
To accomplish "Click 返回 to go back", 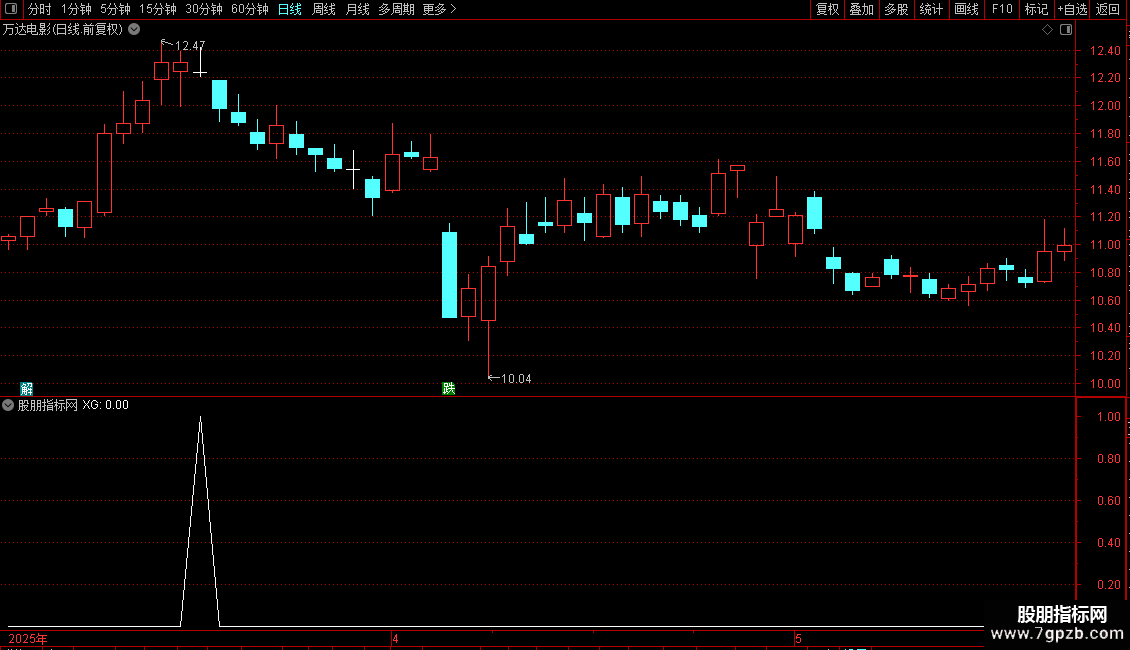I will 1107,9.
